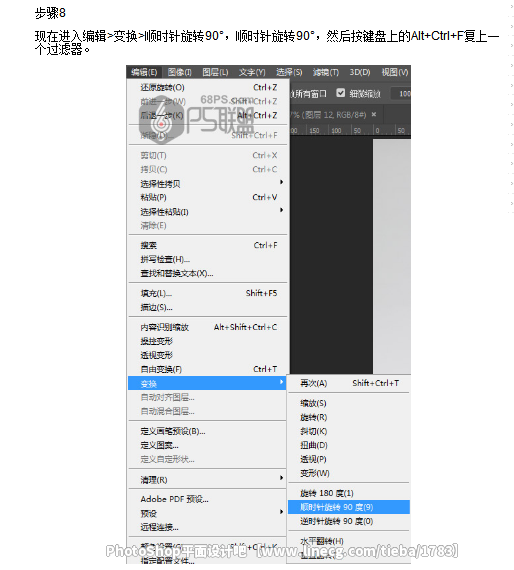Click the zoom value field showing 100
The image size is (514, 570).
click(x=401, y=94)
